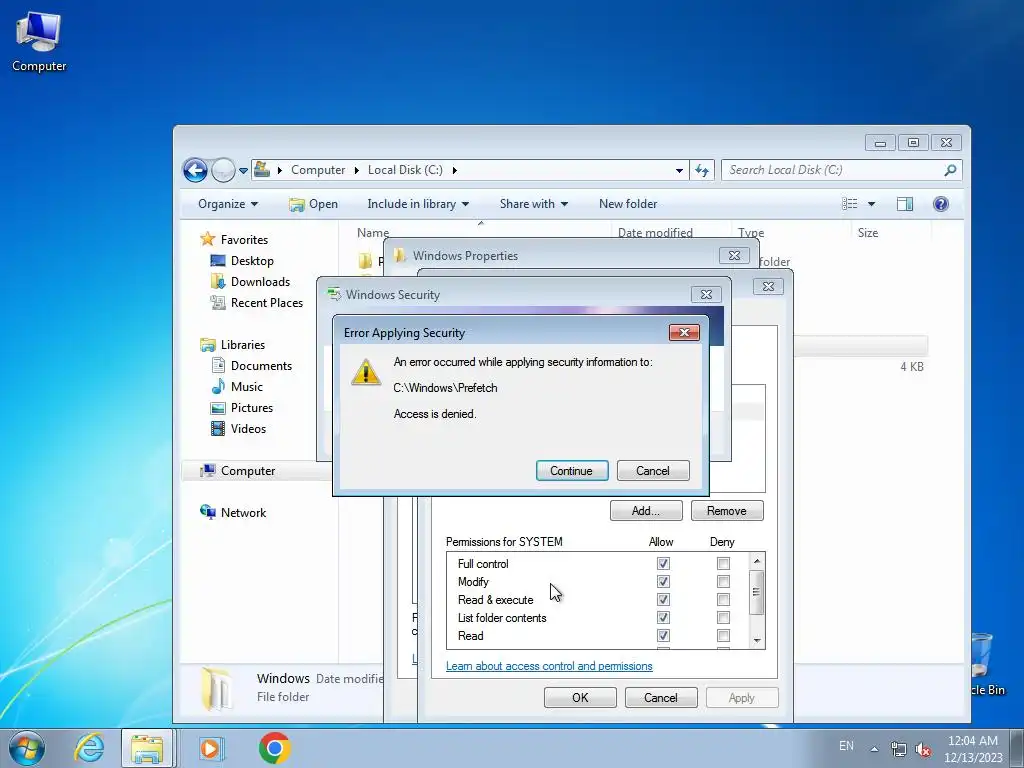Click the muted volume tray icon
Image resolution: width=1024 pixels, height=768 pixels.
pyautogui.click(x=923, y=749)
